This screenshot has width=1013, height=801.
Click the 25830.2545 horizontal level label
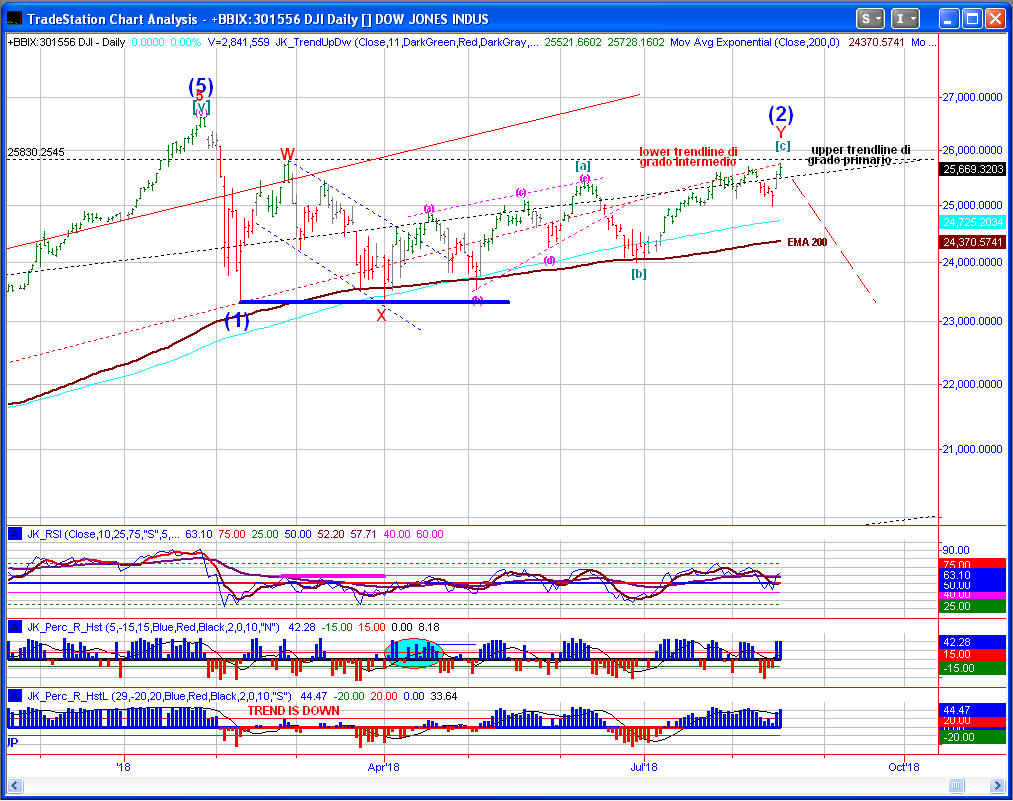click(x=36, y=152)
